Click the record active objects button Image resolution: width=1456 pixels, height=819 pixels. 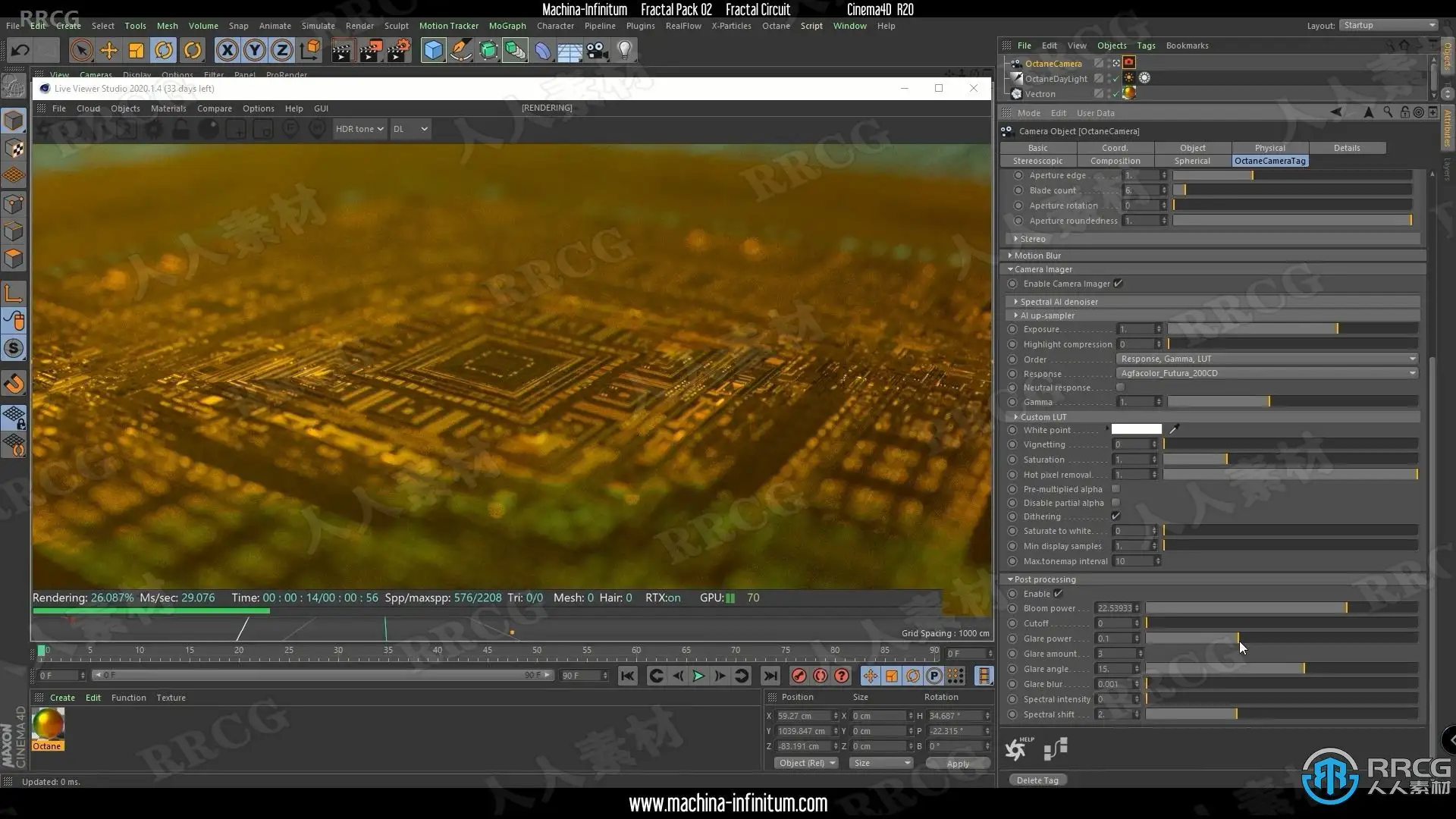pyautogui.click(x=799, y=676)
